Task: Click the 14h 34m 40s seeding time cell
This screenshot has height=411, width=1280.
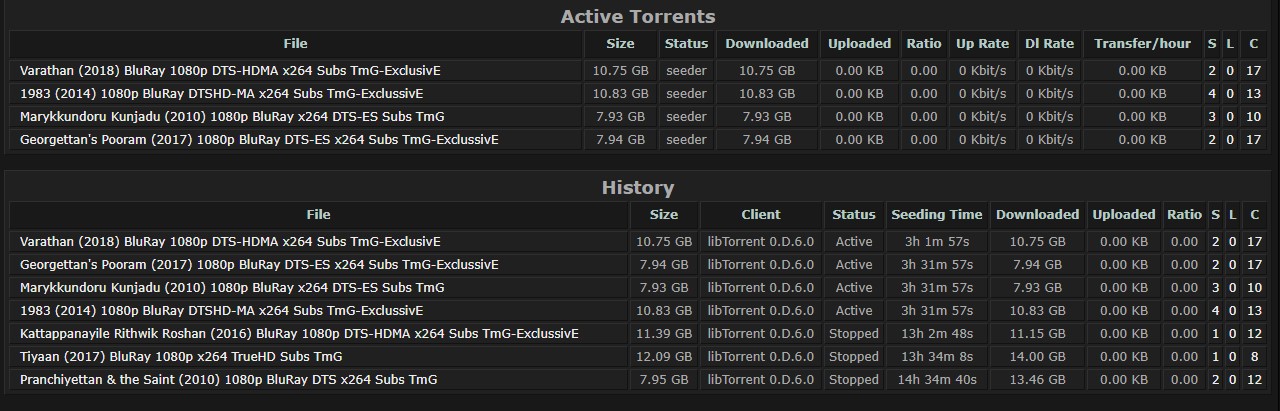Action: pos(936,380)
